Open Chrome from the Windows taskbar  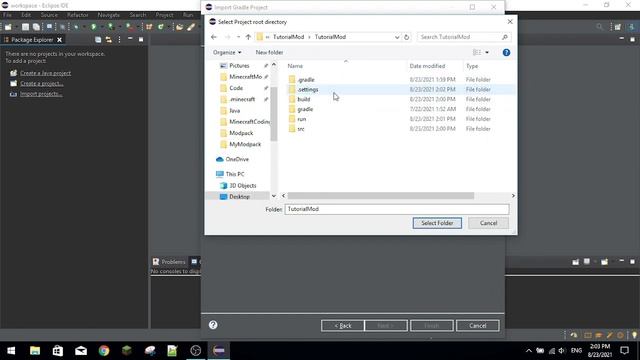104,350
